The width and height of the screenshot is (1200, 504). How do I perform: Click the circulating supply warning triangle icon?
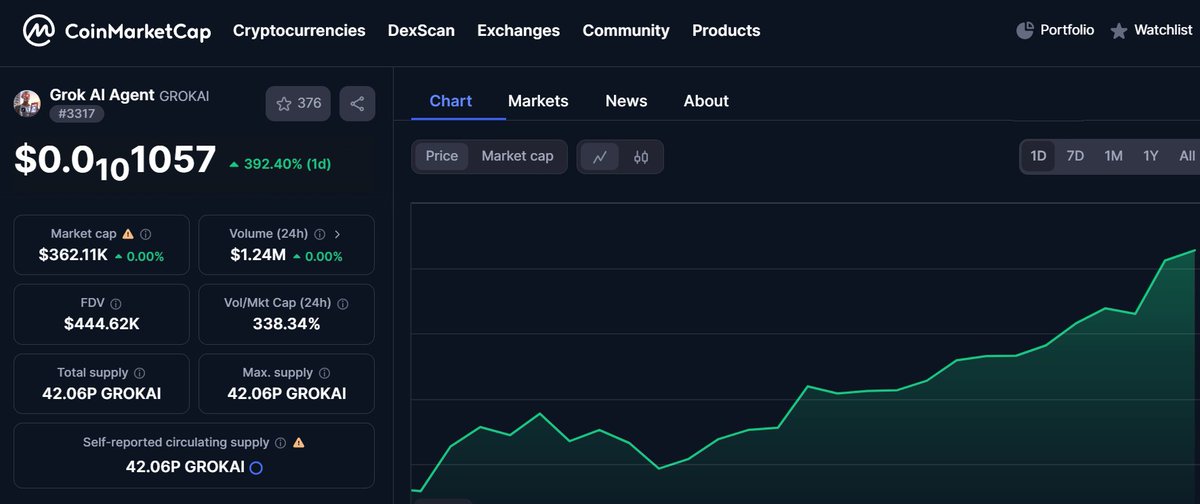298,442
